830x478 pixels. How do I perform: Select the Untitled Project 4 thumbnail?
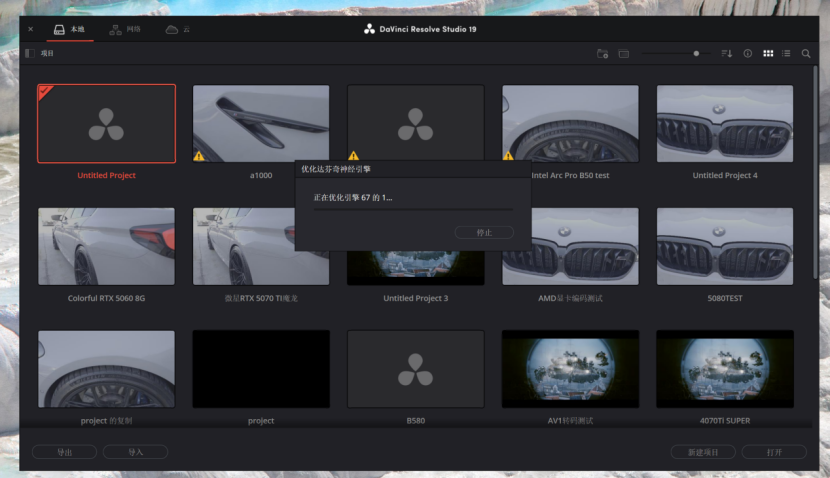pos(725,124)
